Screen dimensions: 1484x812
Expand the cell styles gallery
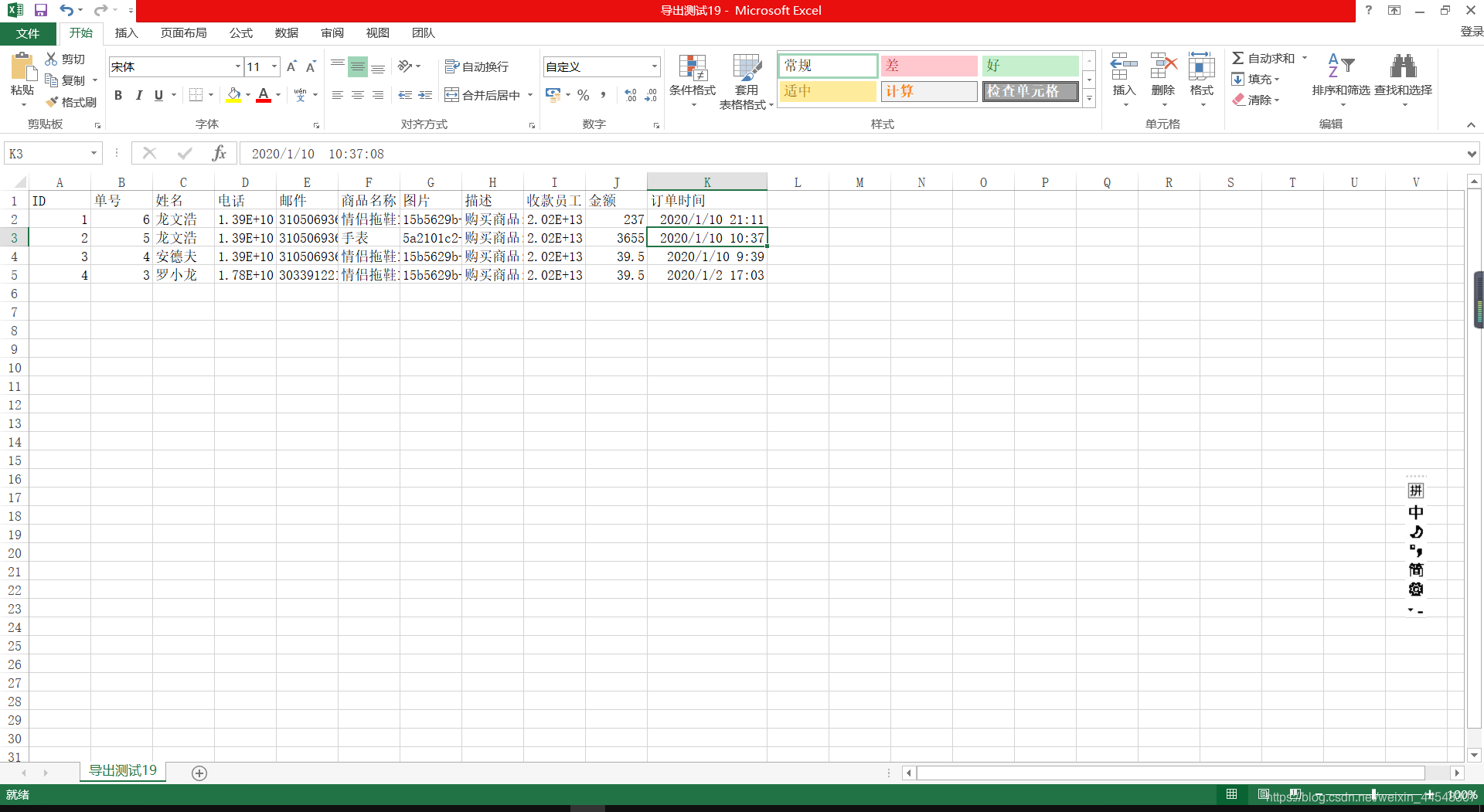pyautogui.click(x=1089, y=98)
